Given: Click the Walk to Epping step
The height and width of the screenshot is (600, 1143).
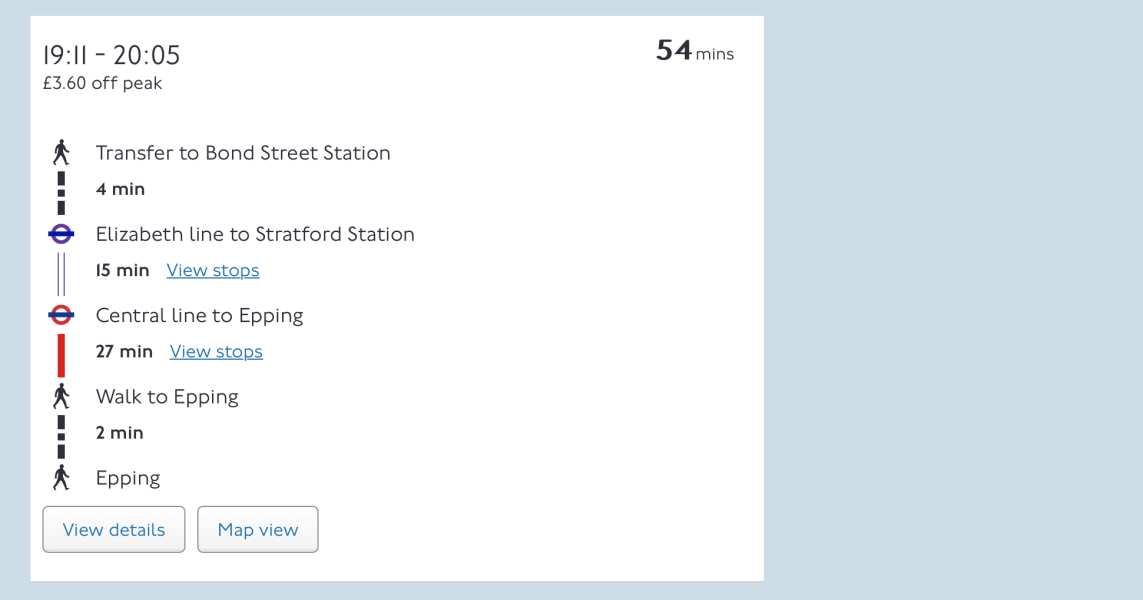Looking at the screenshot, I should click(167, 397).
